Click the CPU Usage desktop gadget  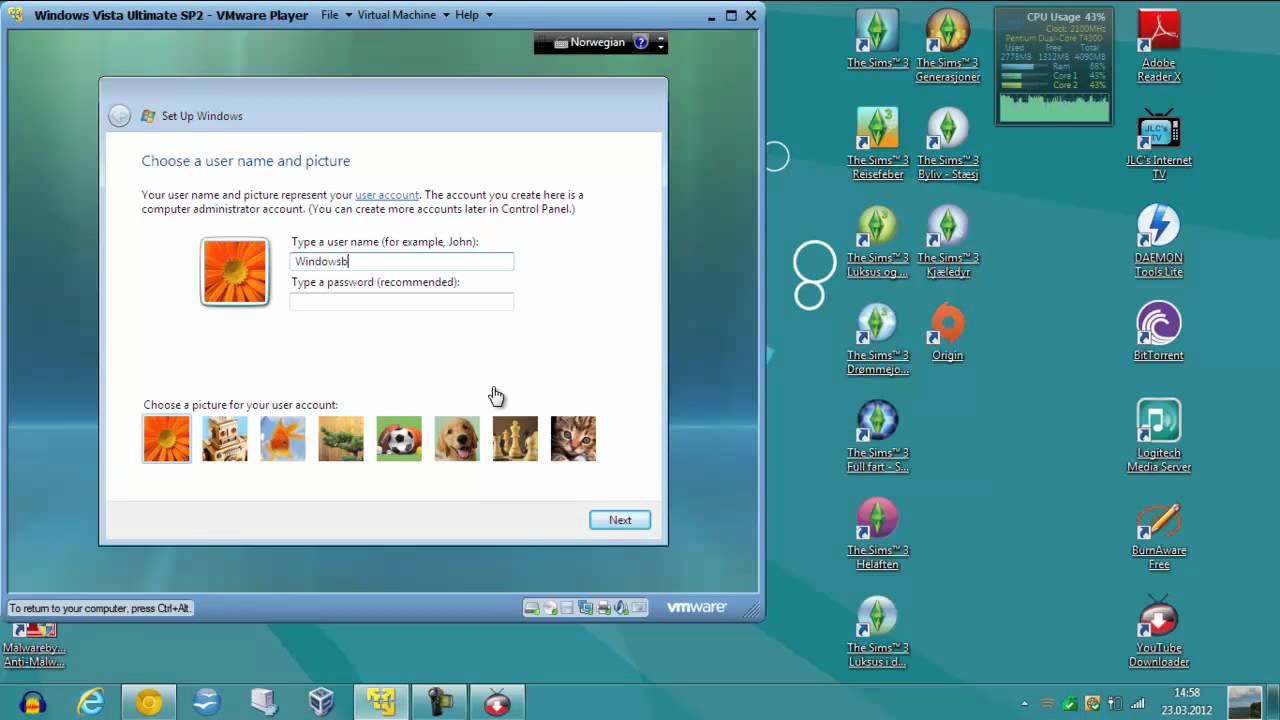point(1054,65)
